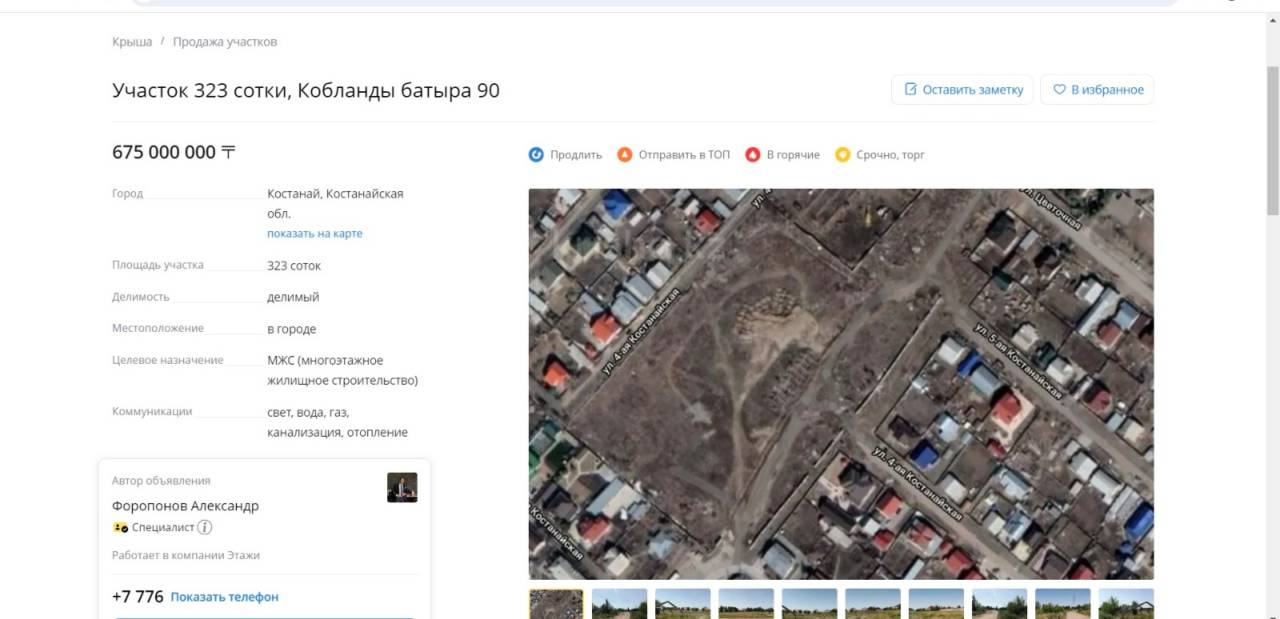
Task: Click МЖС (многоэтажное жилищное строительство) text
Action: tap(342, 370)
